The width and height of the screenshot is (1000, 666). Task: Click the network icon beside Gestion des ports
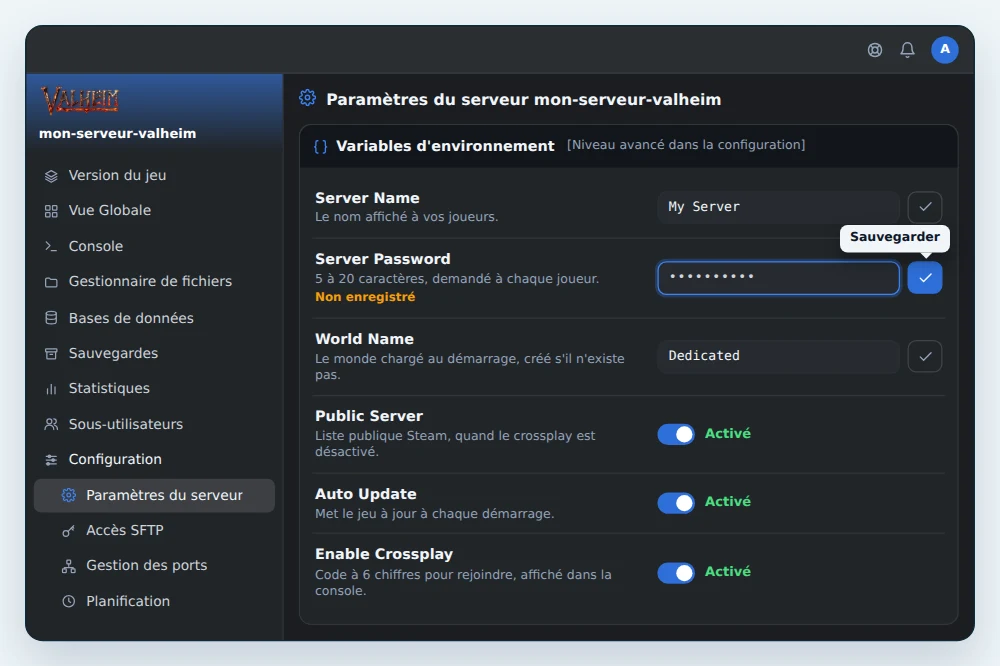click(x=69, y=566)
